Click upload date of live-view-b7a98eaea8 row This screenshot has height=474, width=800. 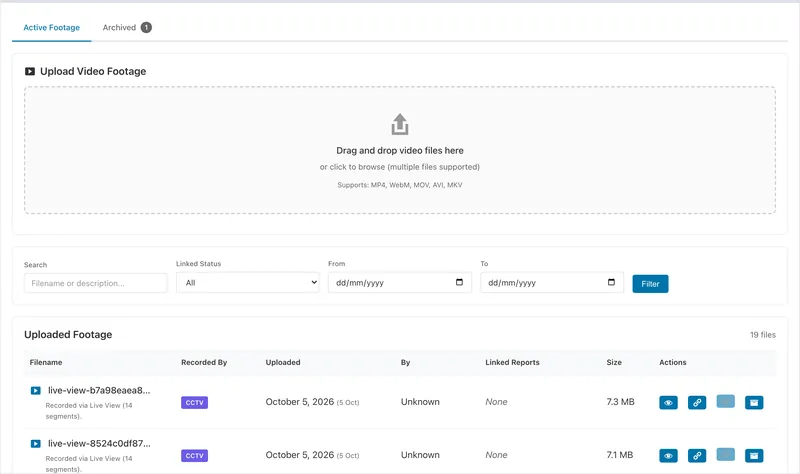pyautogui.click(x=312, y=402)
